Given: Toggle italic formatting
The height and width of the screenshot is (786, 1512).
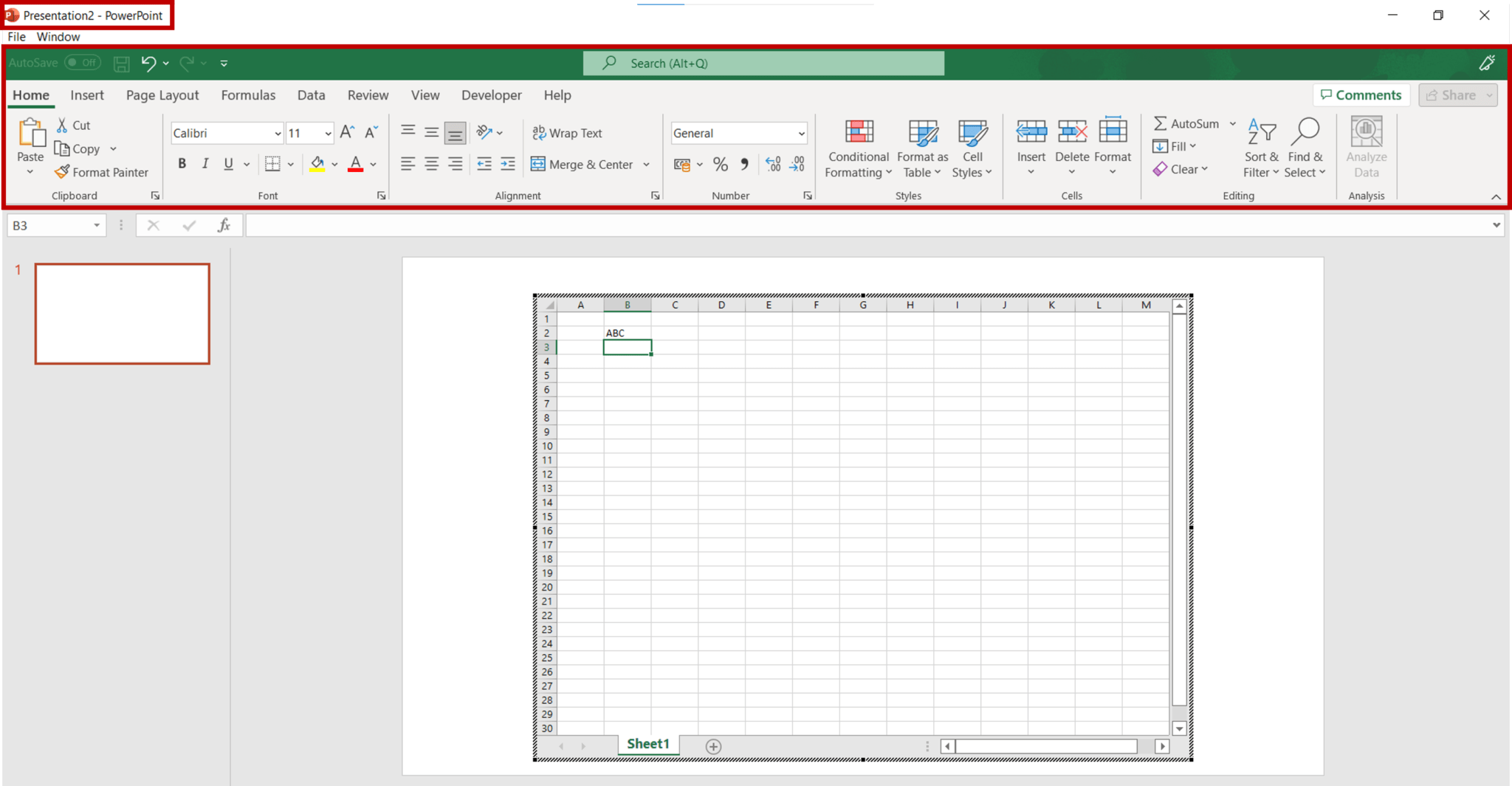Looking at the screenshot, I should 205,163.
